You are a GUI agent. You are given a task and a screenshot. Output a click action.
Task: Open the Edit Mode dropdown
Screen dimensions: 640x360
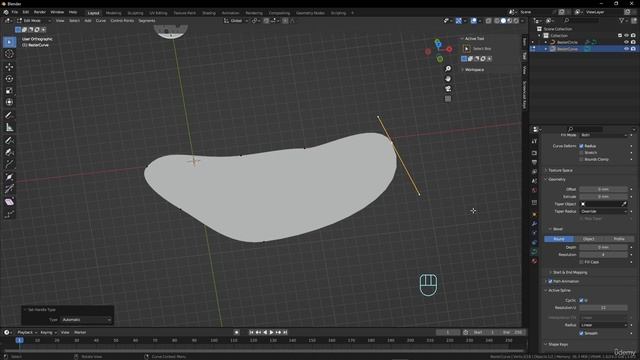click(33, 20)
